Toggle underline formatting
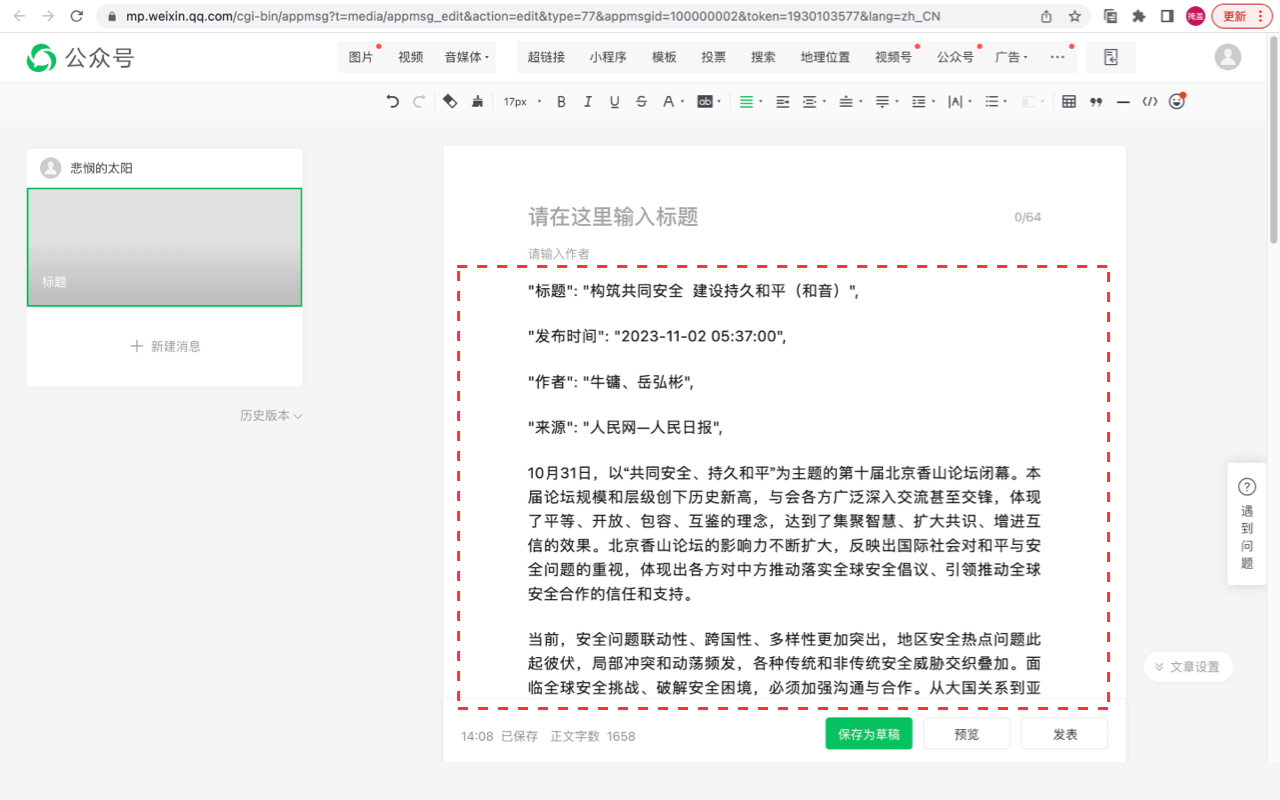1280x800 pixels. point(614,101)
